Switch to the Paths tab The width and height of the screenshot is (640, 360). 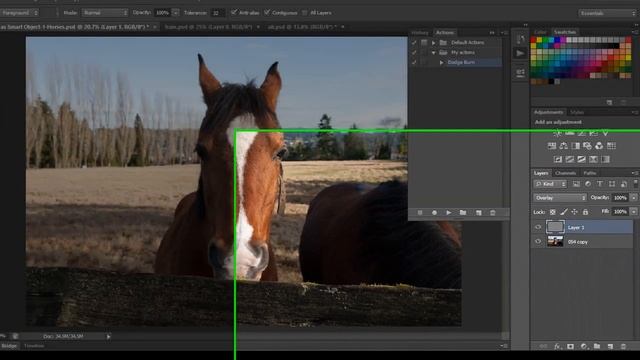[590, 173]
